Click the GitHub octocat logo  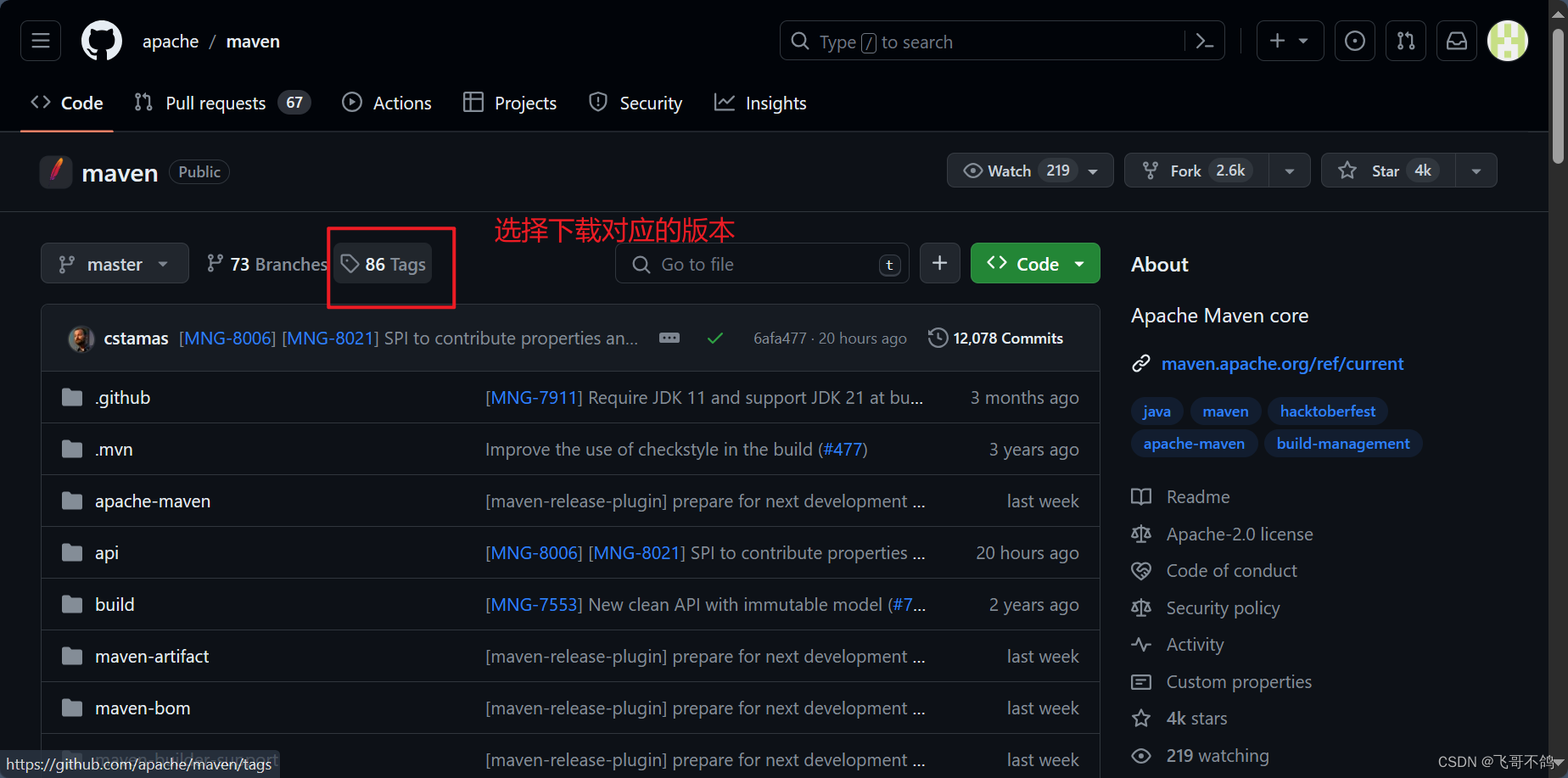click(x=102, y=41)
